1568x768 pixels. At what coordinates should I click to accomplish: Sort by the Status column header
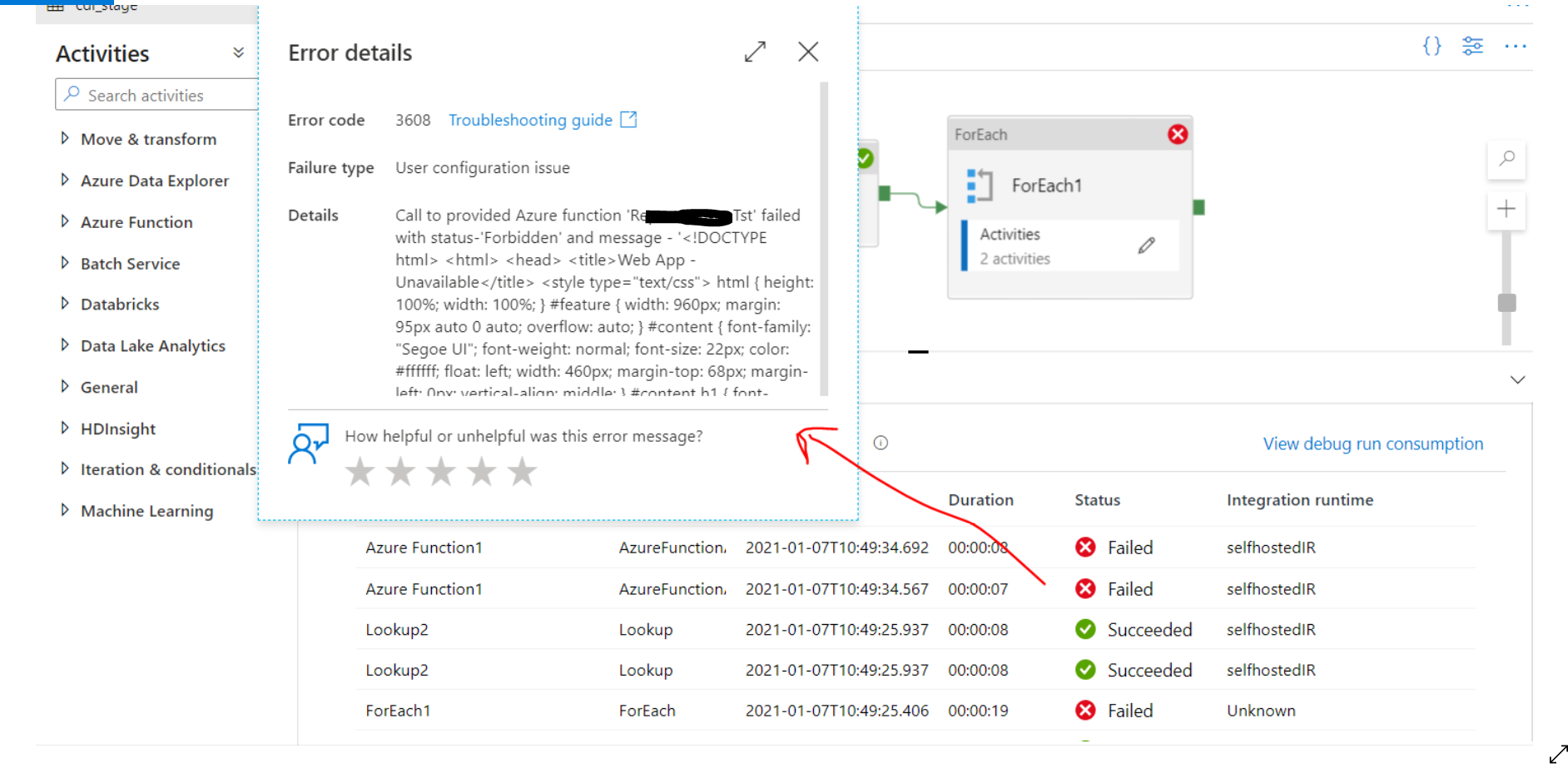click(x=1097, y=500)
